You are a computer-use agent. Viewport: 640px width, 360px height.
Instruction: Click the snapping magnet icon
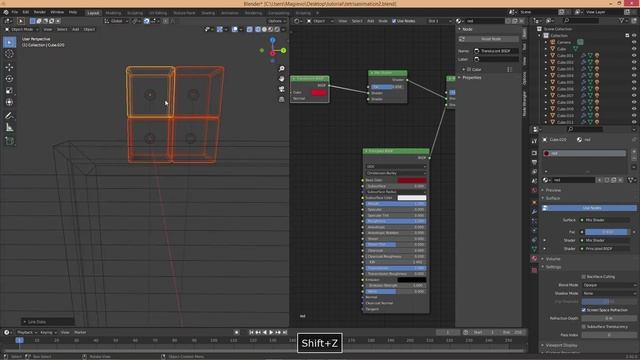[147, 21]
